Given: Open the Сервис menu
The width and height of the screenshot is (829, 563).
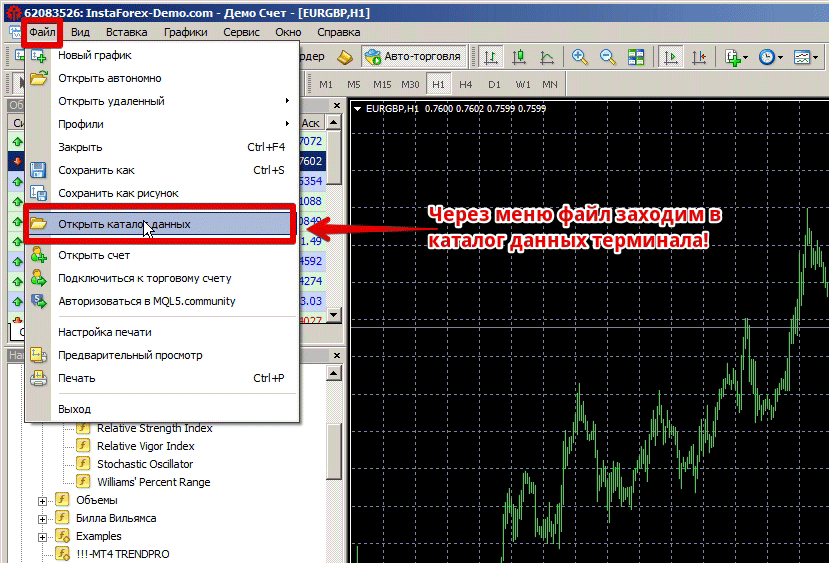Looking at the screenshot, I should tap(241, 32).
